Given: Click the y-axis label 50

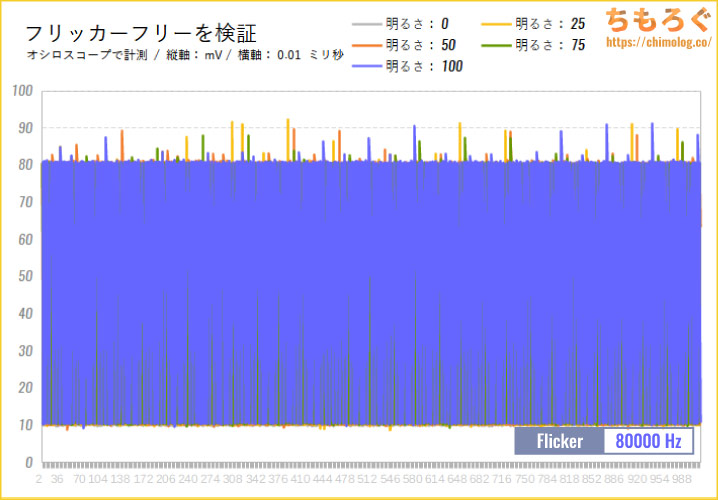Looking at the screenshot, I should (25, 277).
